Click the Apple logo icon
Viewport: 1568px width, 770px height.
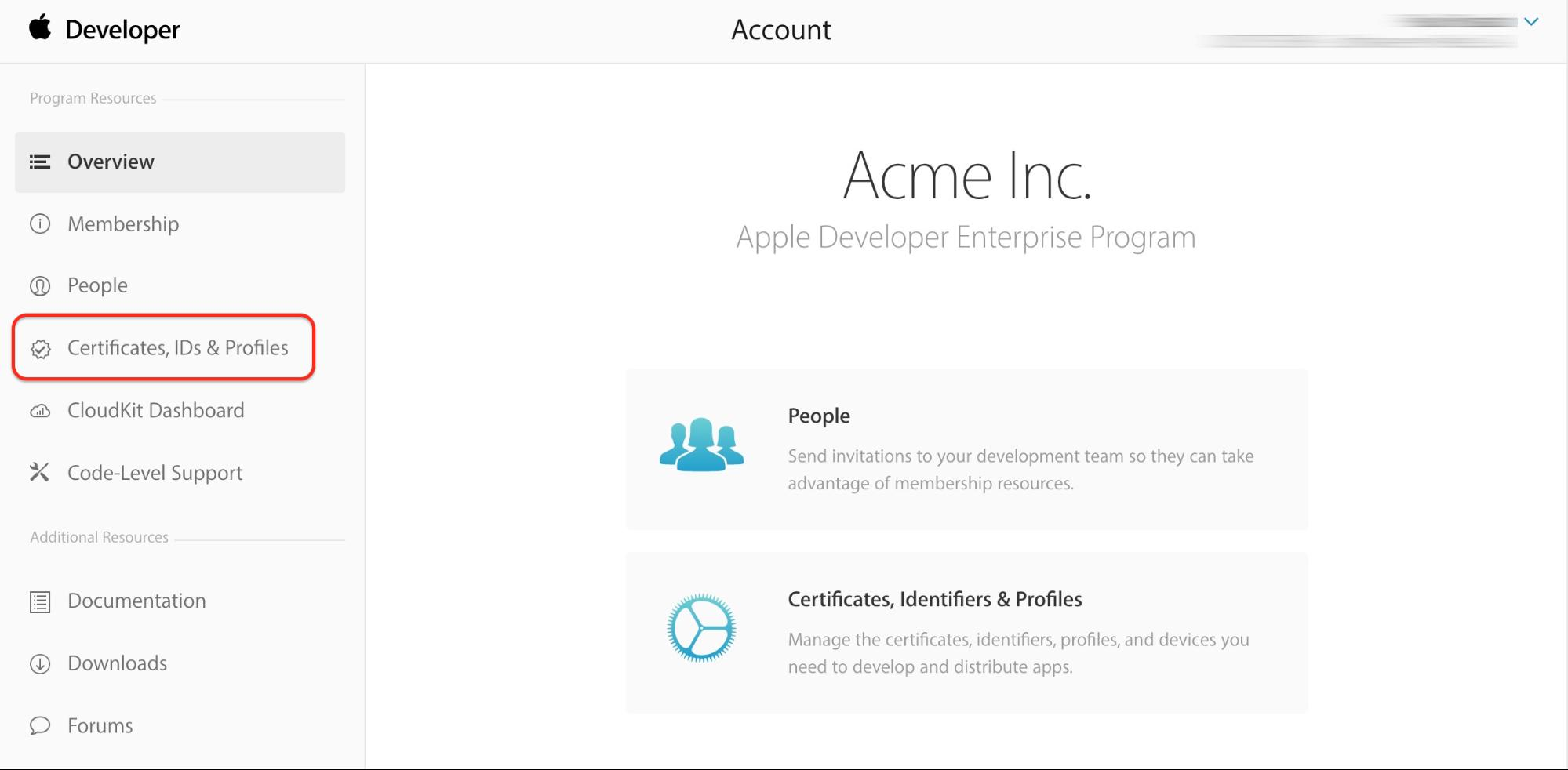pyautogui.click(x=40, y=27)
